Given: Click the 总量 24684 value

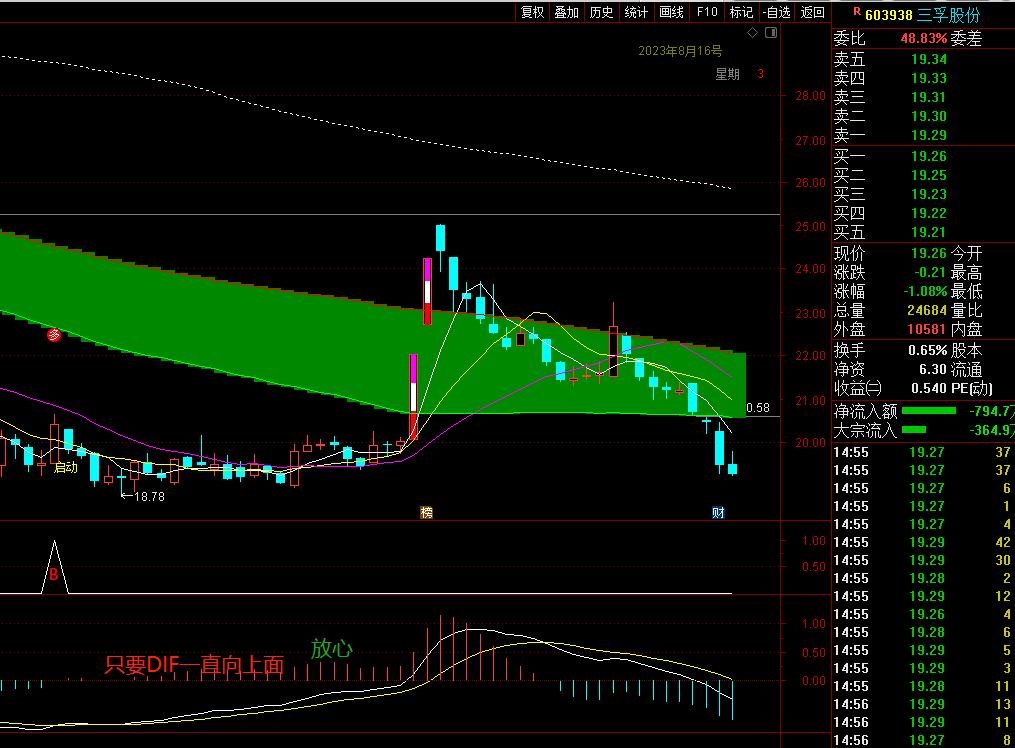Looking at the screenshot, I should (927, 311).
